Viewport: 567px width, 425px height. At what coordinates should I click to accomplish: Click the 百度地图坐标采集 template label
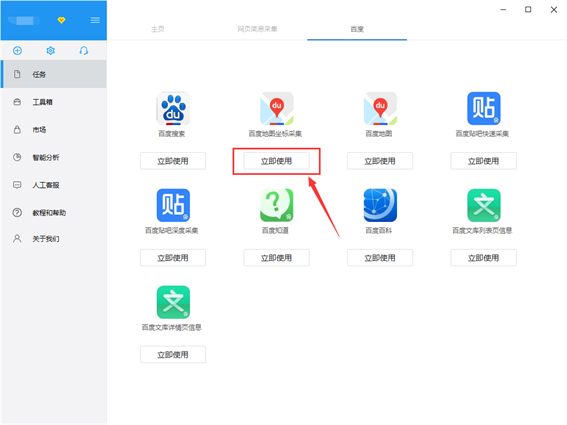(275, 134)
